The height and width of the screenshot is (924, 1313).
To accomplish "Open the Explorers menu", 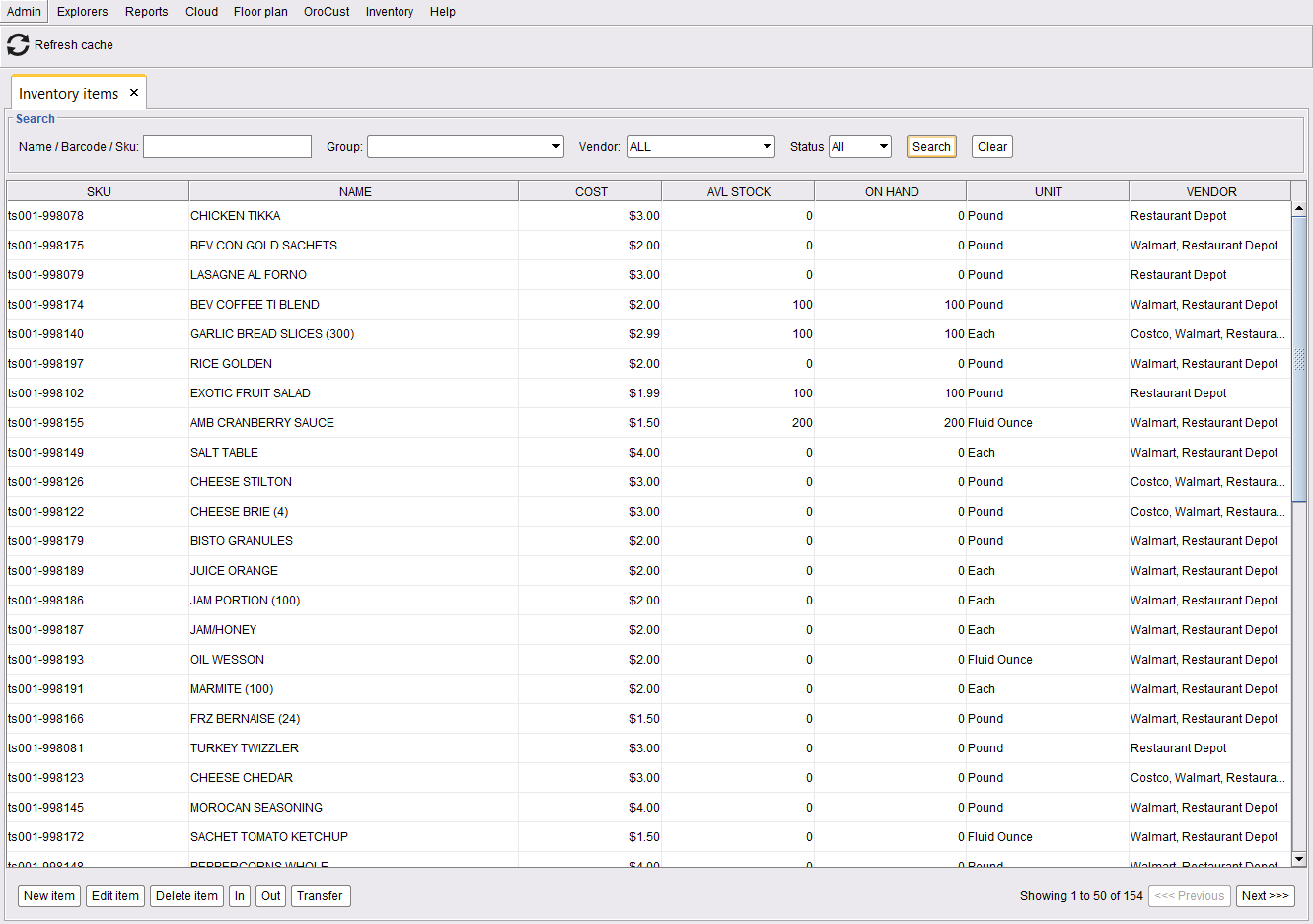I will 83,12.
